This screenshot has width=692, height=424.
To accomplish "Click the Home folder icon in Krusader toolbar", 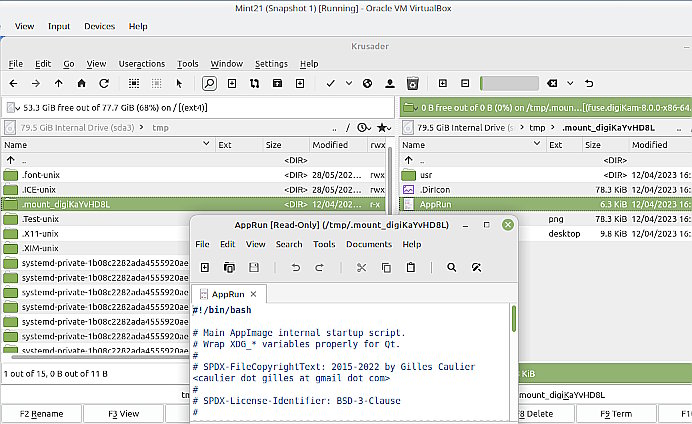I will (80, 83).
